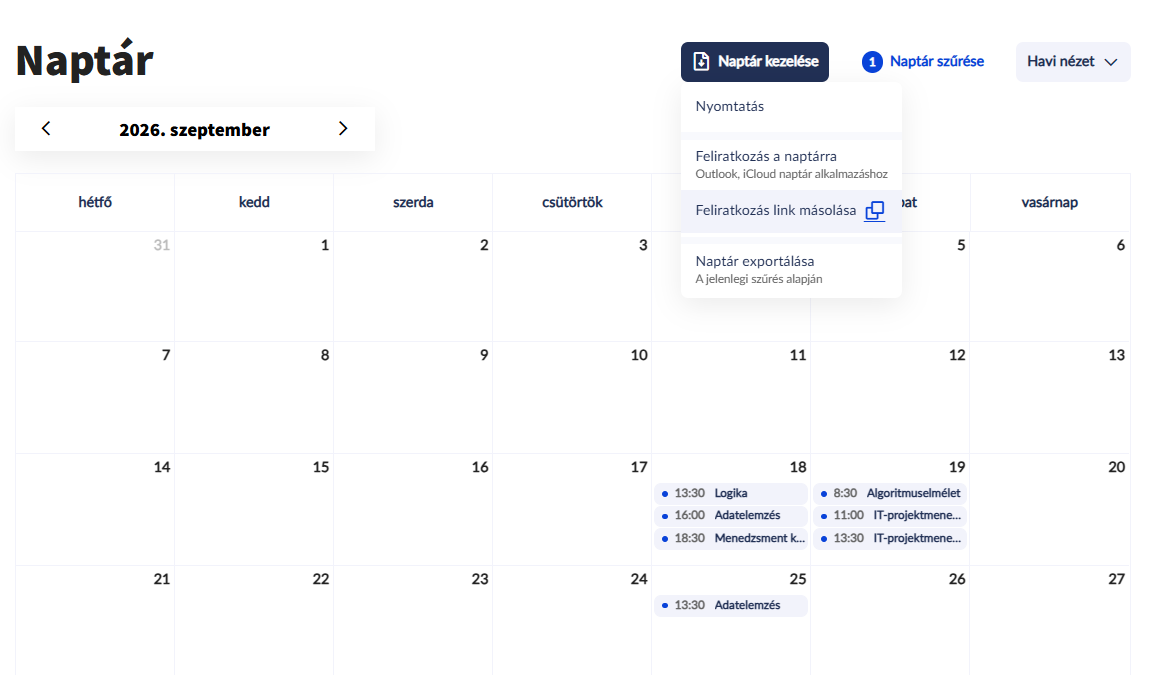
Task: Open the 8:30 Algoritmuselmélet event
Action: (890, 493)
